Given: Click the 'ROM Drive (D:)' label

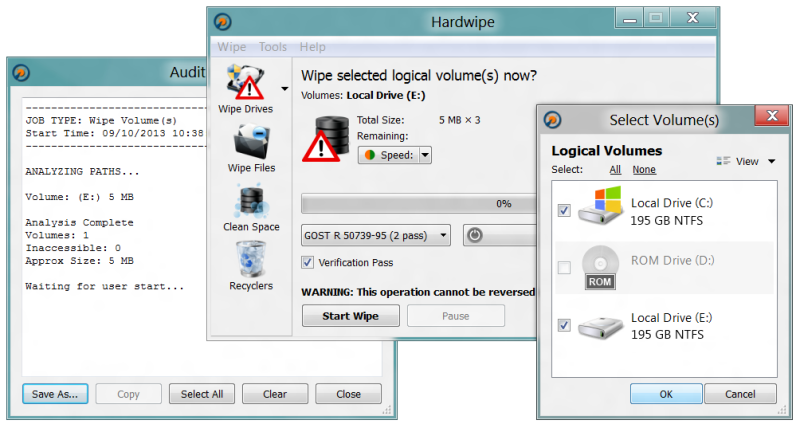Looking at the screenshot, I should [x=672, y=260].
